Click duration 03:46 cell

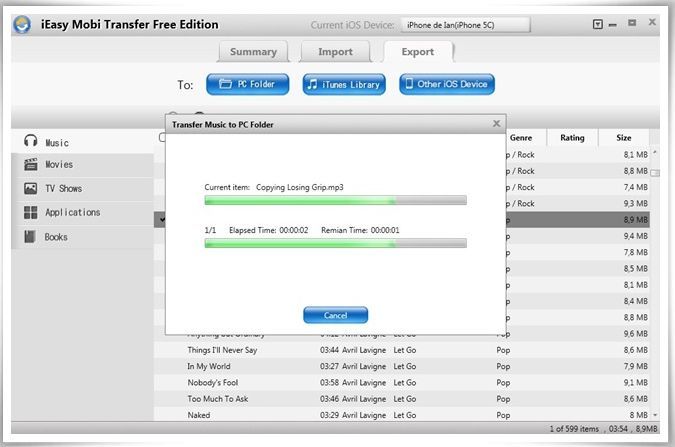tap(329, 399)
